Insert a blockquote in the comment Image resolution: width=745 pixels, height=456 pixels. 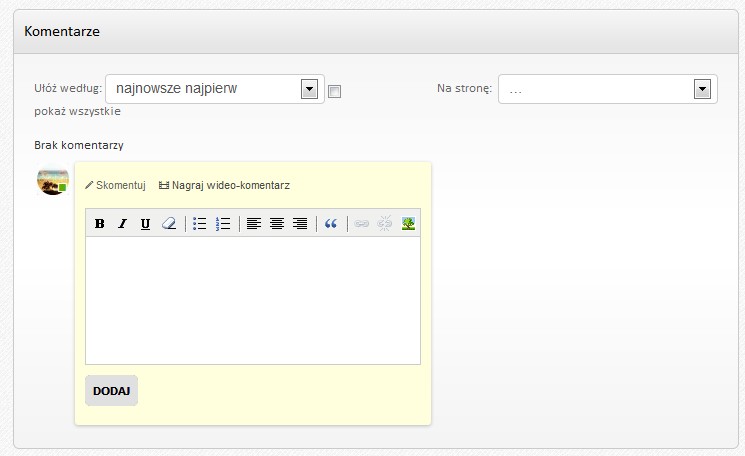click(331, 224)
